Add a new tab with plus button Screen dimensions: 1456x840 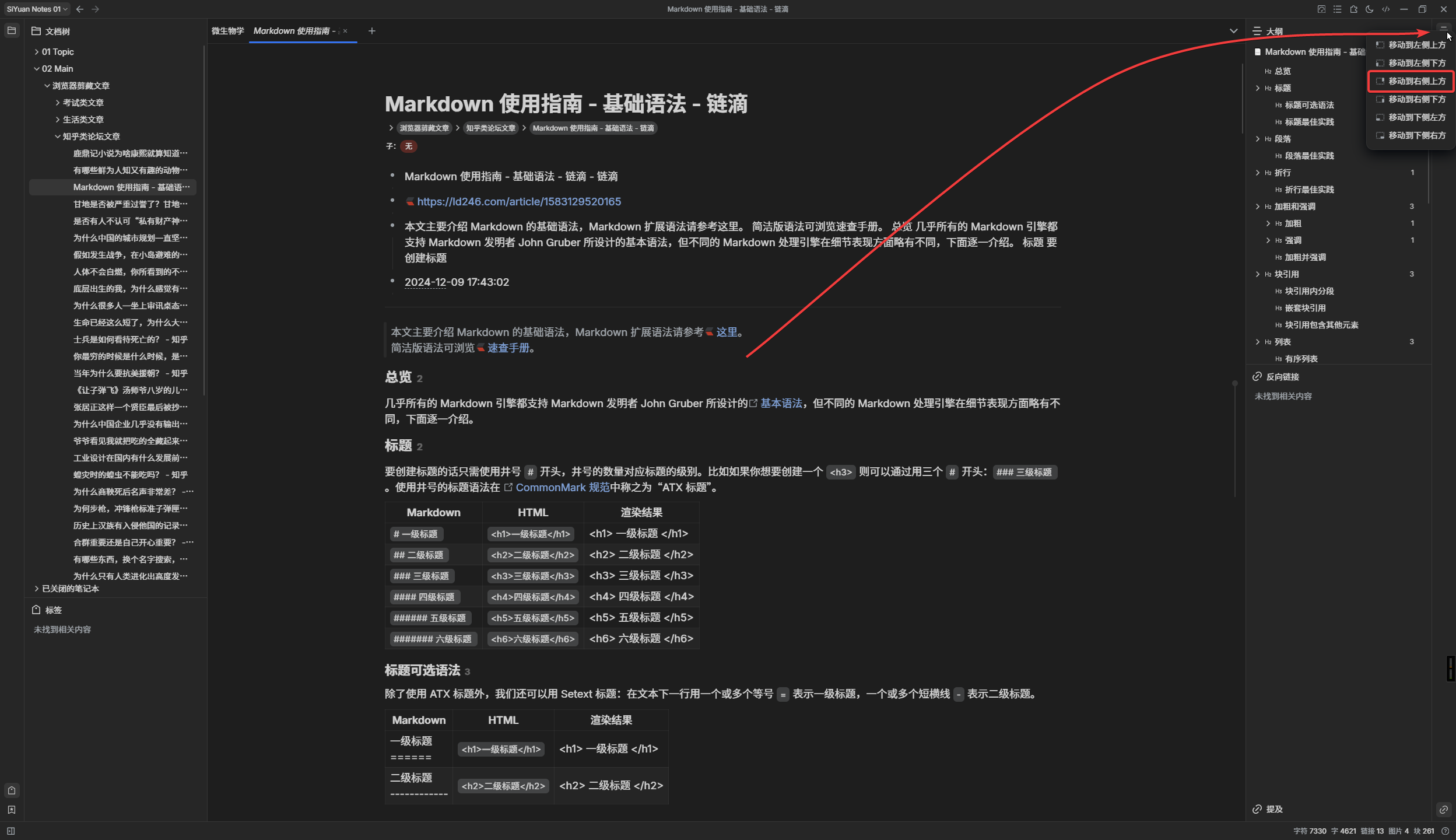[372, 31]
